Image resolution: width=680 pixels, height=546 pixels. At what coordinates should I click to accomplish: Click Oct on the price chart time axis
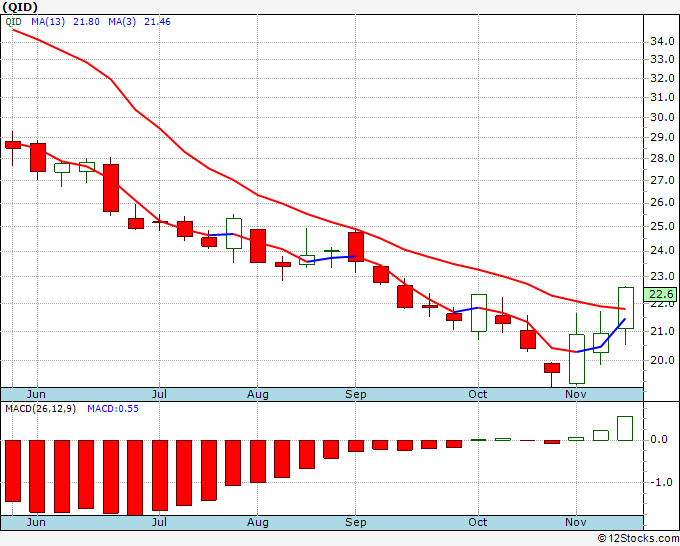click(477, 394)
